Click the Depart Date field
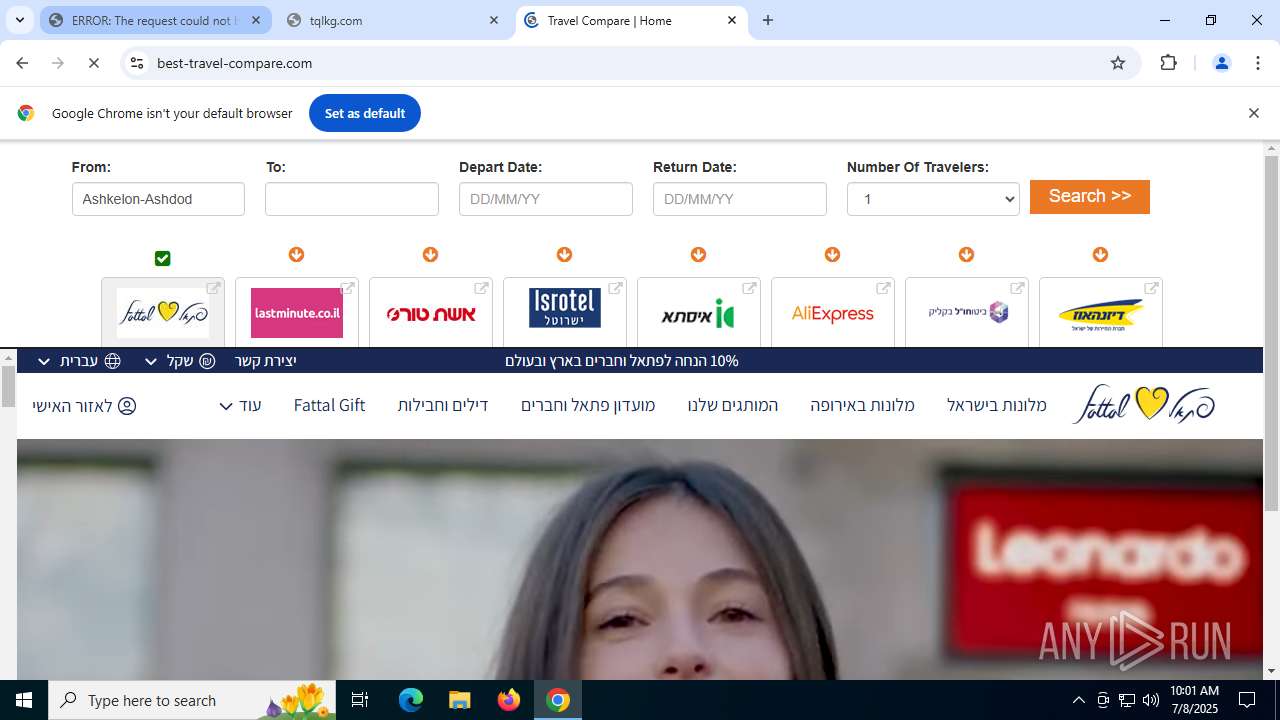This screenshot has height=720, width=1280. tap(546, 199)
